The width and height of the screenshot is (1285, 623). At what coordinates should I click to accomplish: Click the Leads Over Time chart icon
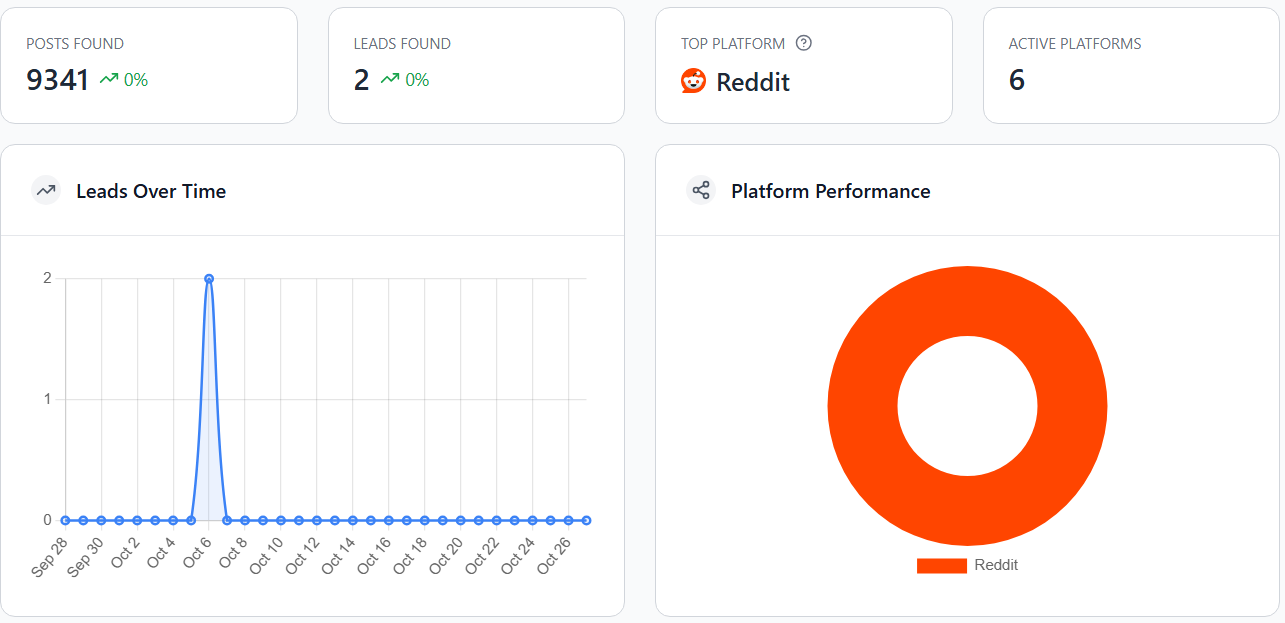[46, 190]
